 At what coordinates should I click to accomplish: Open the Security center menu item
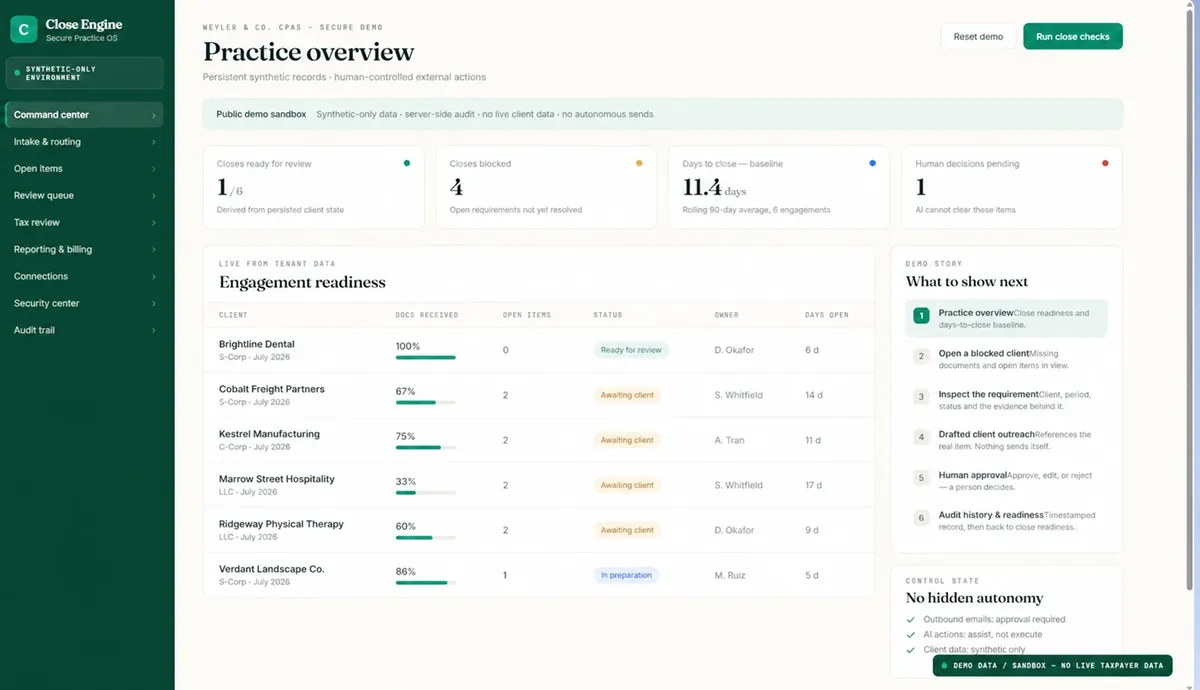tap(84, 303)
